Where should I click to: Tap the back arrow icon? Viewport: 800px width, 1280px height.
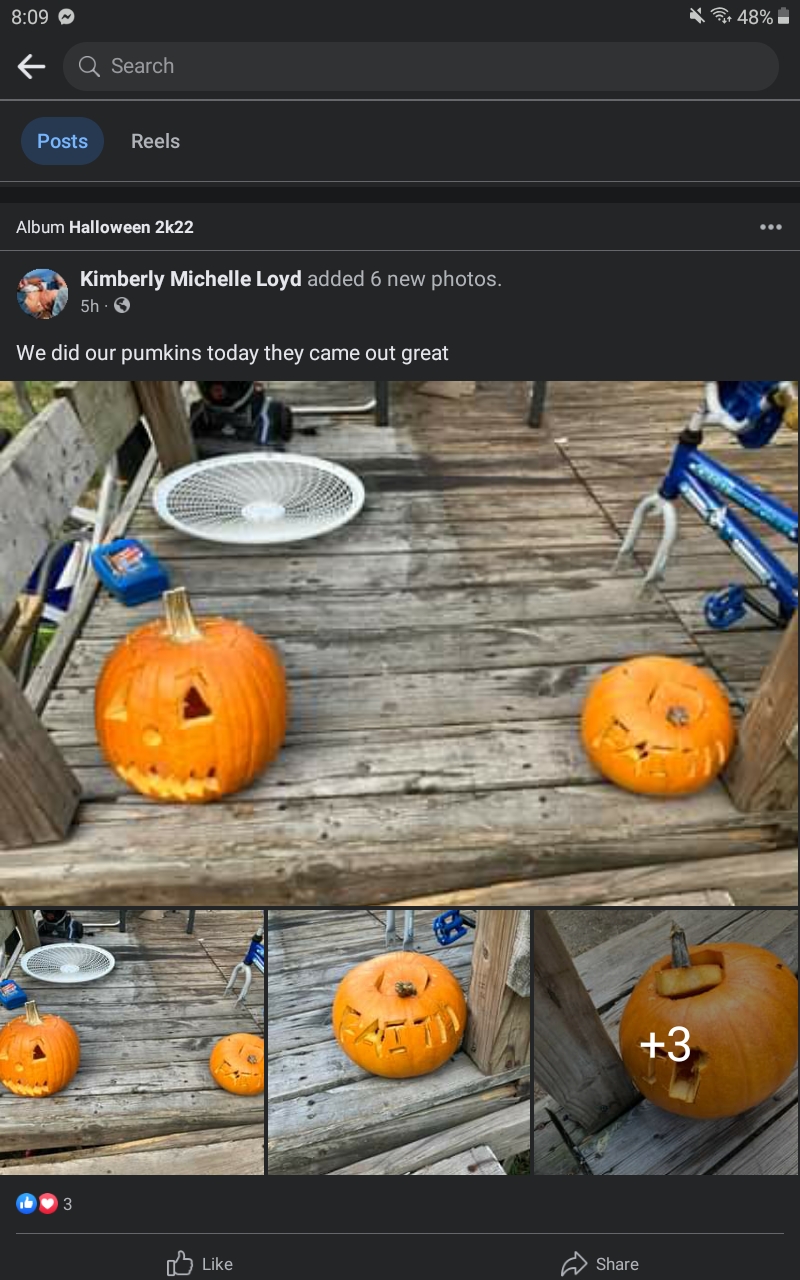click(32, 66)
